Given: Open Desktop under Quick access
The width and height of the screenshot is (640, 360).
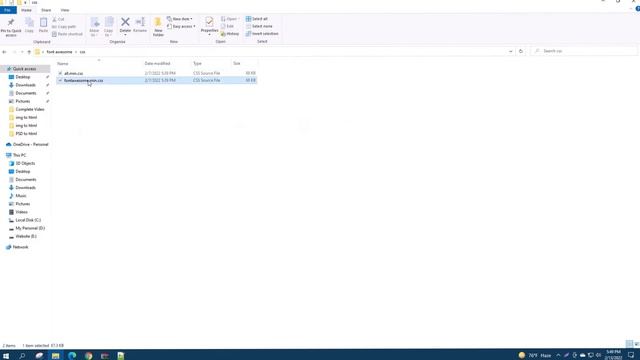Looking at the screenshot, I should click(22, 77).
